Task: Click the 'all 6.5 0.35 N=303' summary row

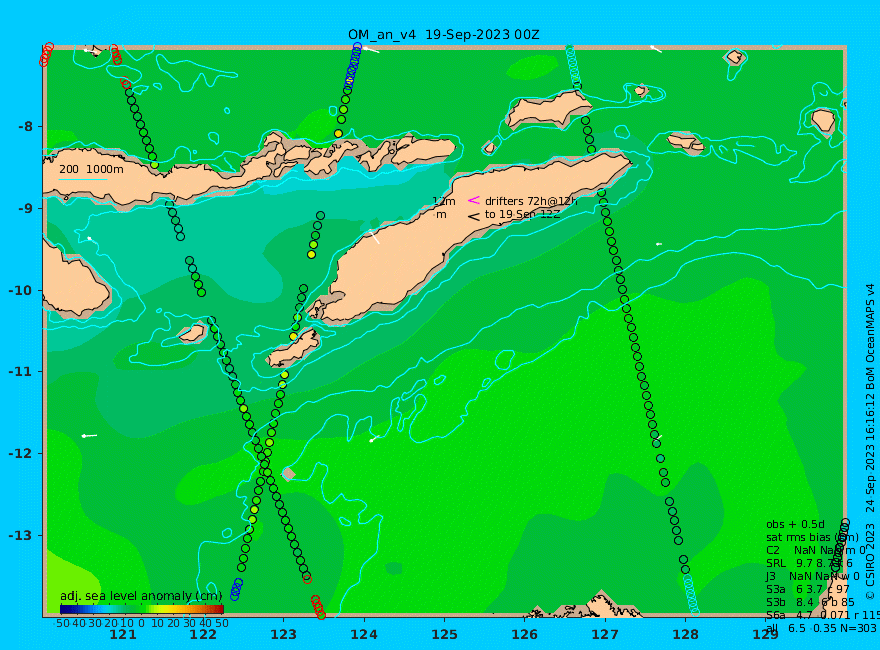Action: click(x=821, y=628)
